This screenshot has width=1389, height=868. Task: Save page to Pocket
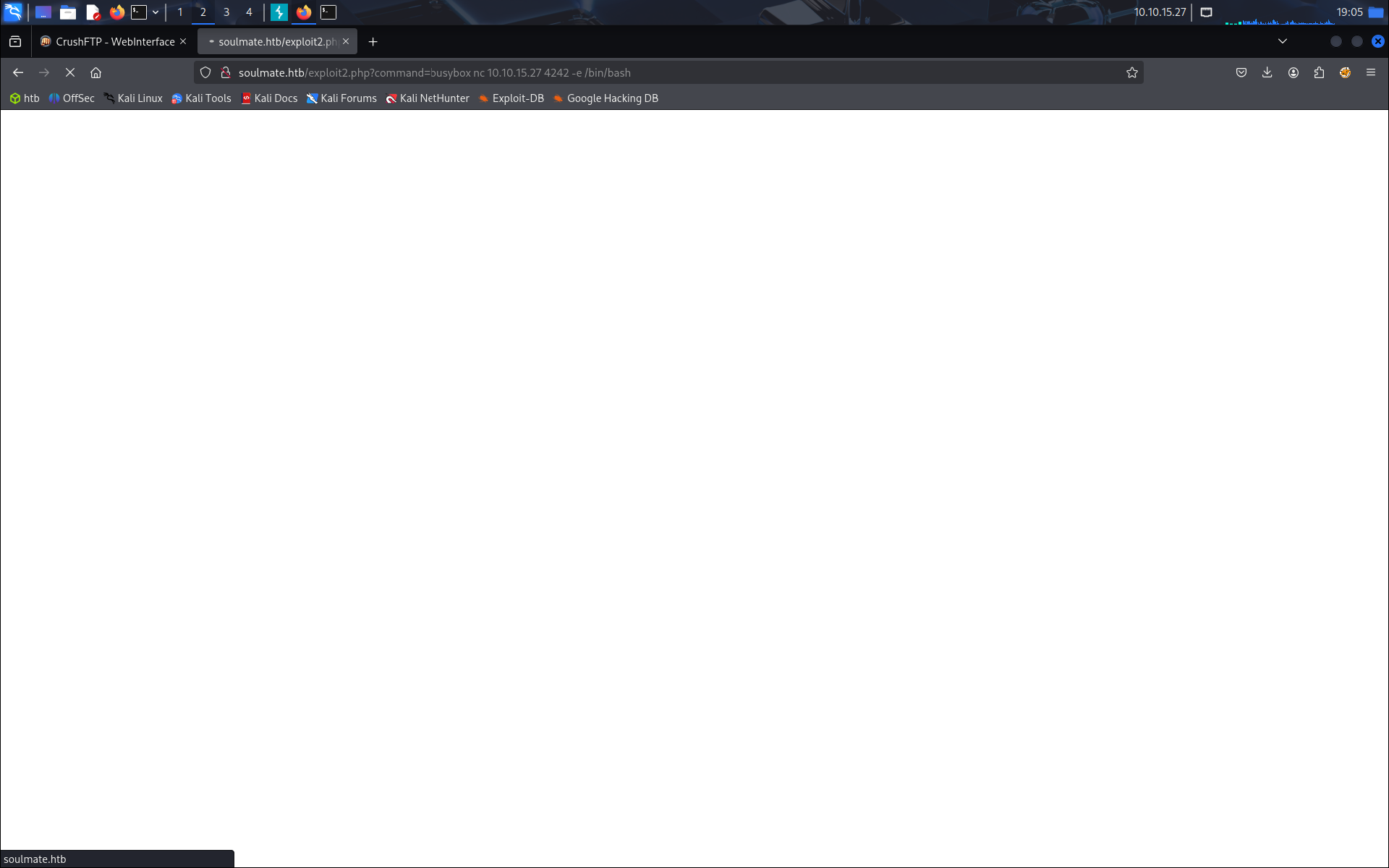(1241, 72)
